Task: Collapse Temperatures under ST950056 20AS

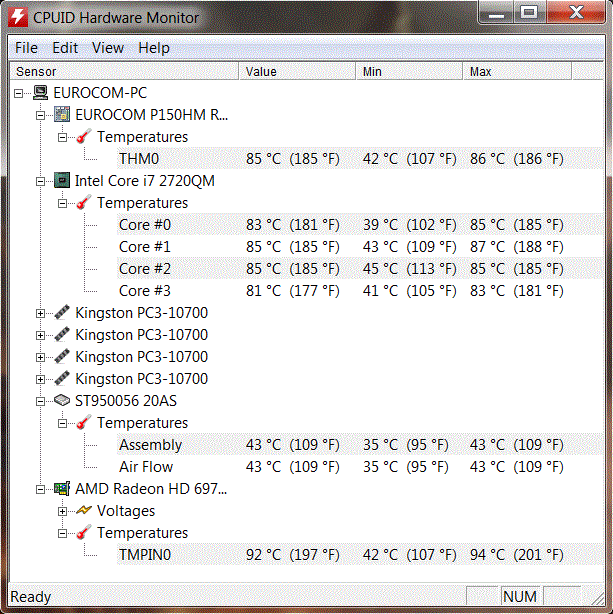Action: 62,424
